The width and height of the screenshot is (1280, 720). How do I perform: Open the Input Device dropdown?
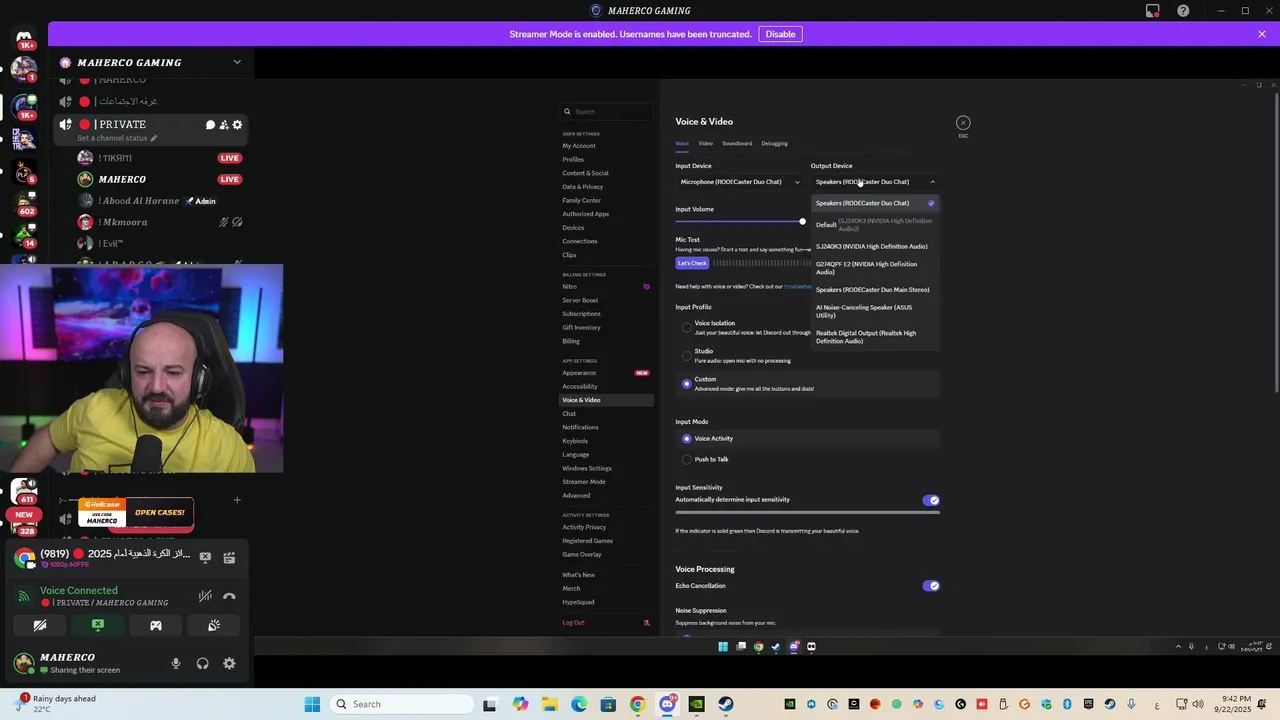click(740, 182)
